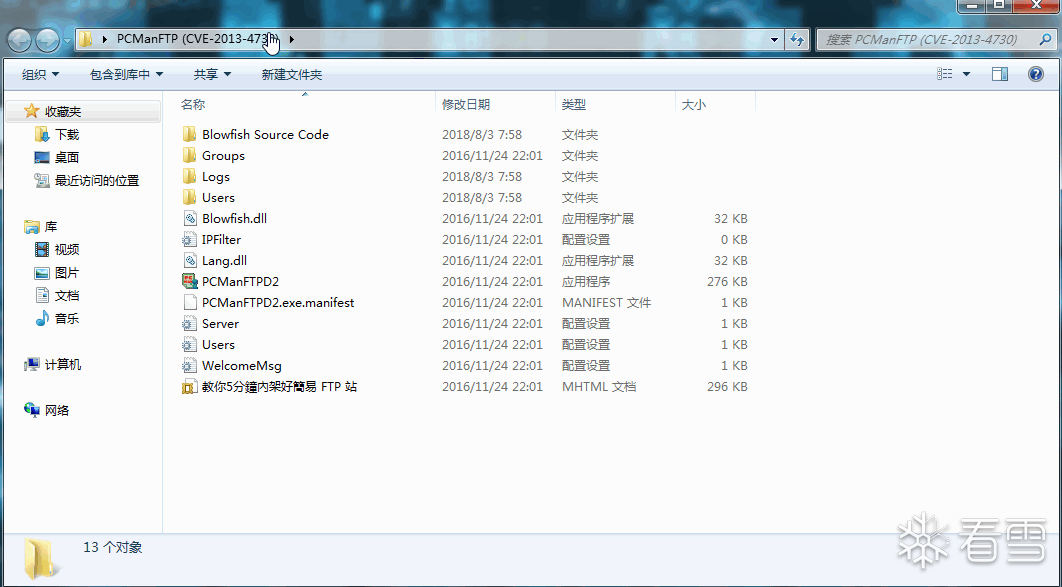The height and width of the screenshot is (587, 1062).
Task: Open the 包含到库中 menu
Action: tap(126, 74)
